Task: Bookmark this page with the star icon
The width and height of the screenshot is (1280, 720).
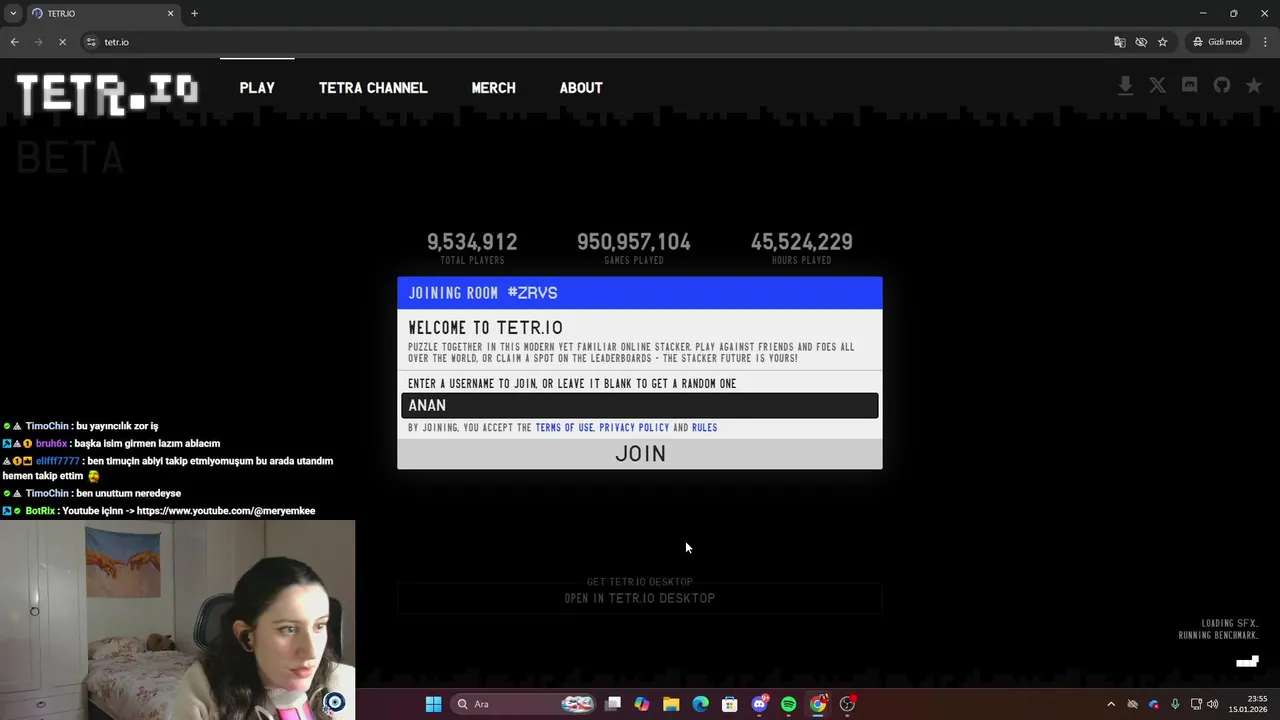Action: tap(1162, 42)
